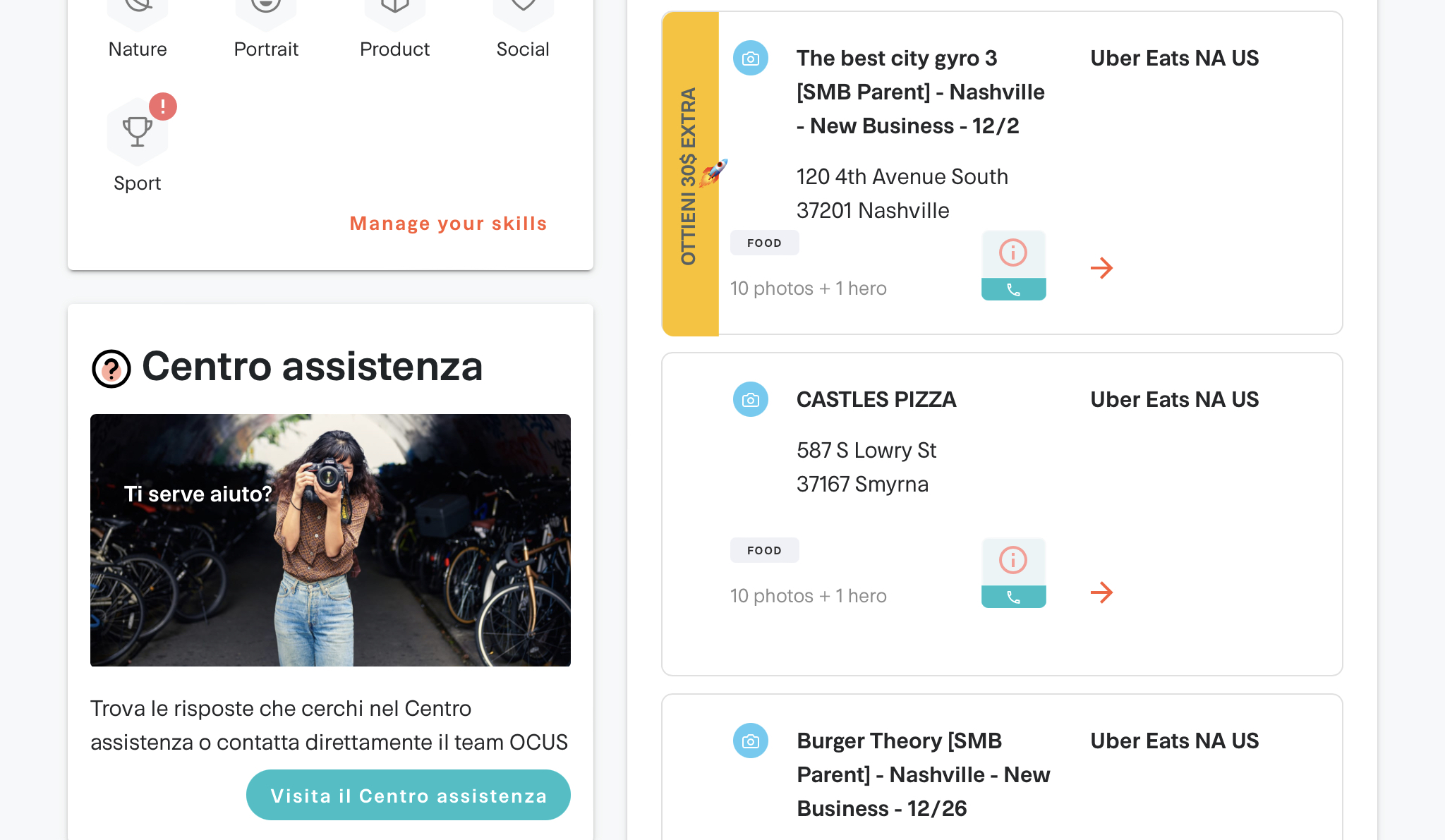
Task: Click the red alert badge on Sport
Action: [163, 106]
